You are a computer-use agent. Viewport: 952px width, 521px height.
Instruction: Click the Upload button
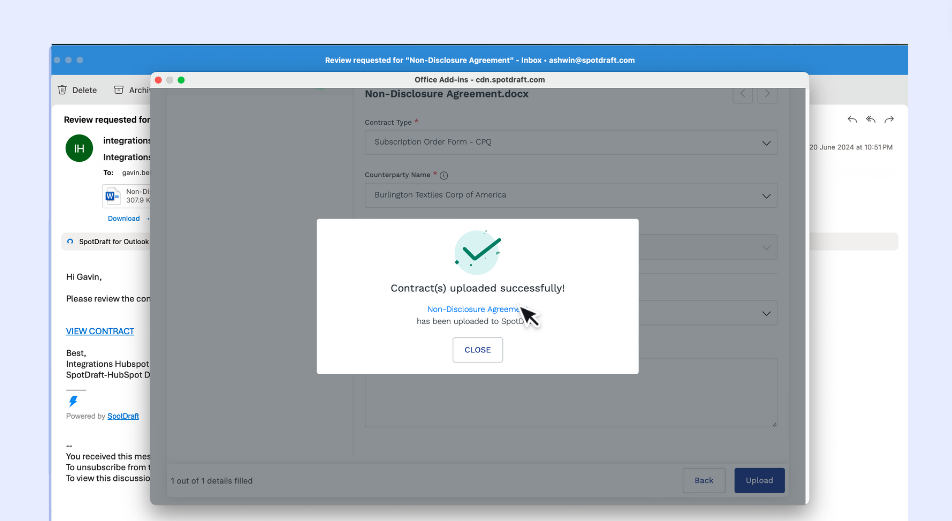(x=760, y=480)
